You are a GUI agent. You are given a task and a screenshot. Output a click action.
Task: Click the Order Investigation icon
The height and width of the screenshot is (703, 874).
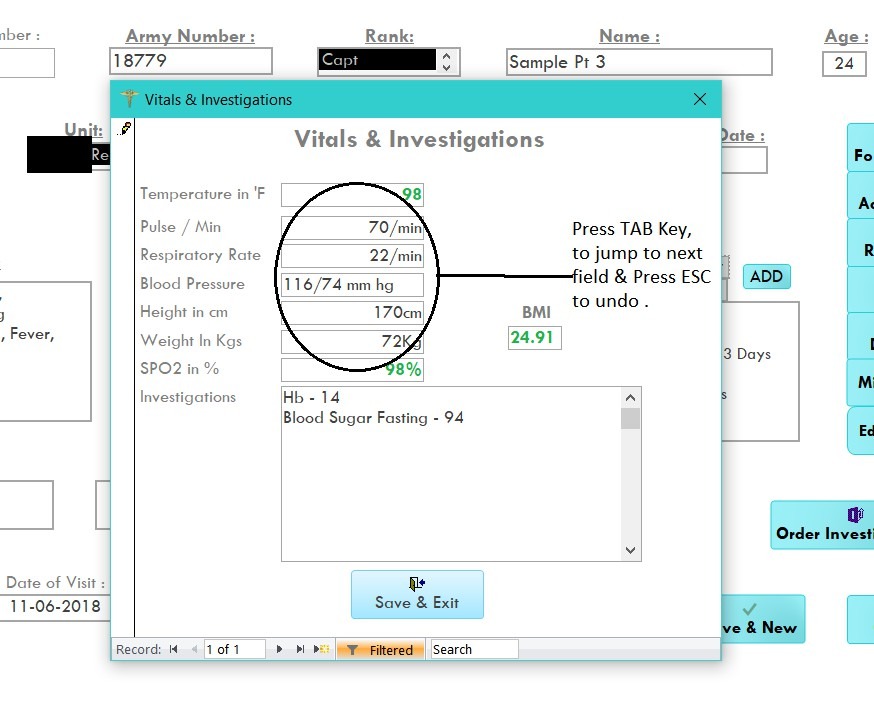point(855,515)
